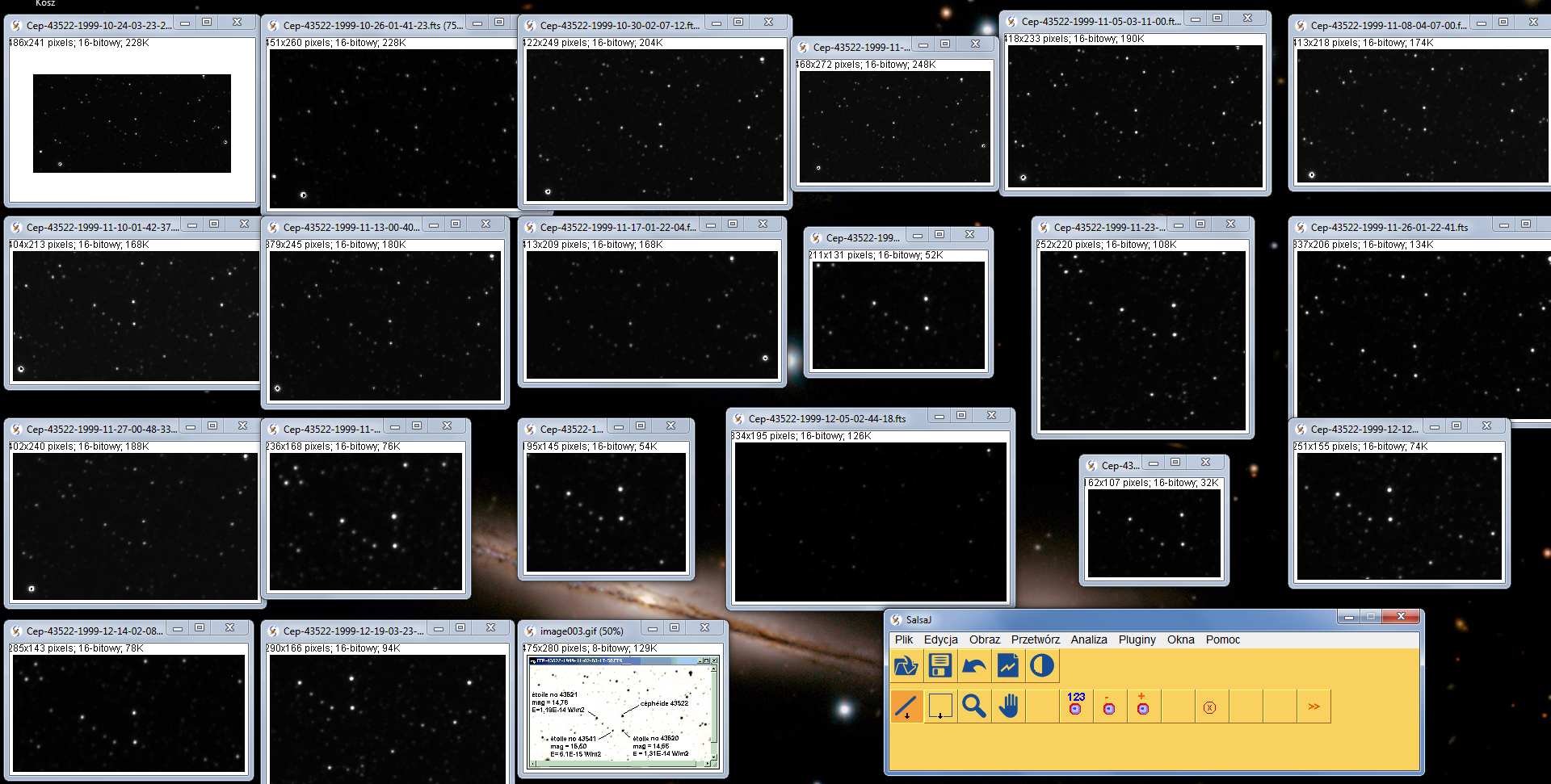Select the magnifying glass zoom tool
1551x784 pixels.
(973, 706)
